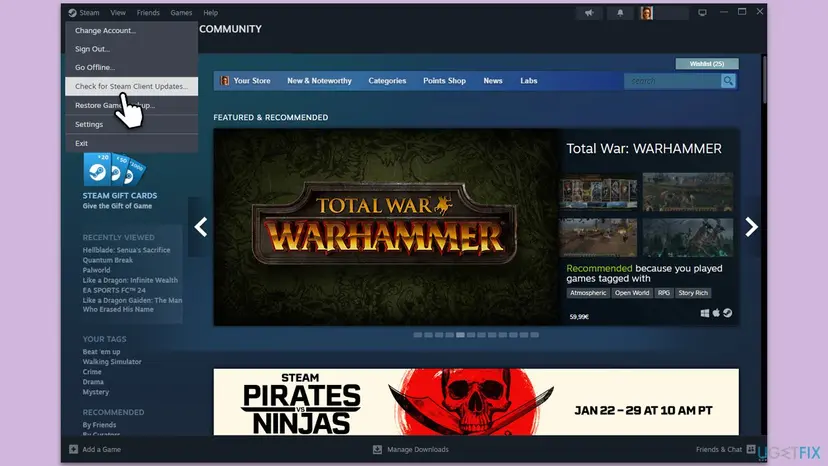Viewport: 828px width, 466px height.
Task: Open Like a Dragon Gaiden link
Action: (132, 305)
